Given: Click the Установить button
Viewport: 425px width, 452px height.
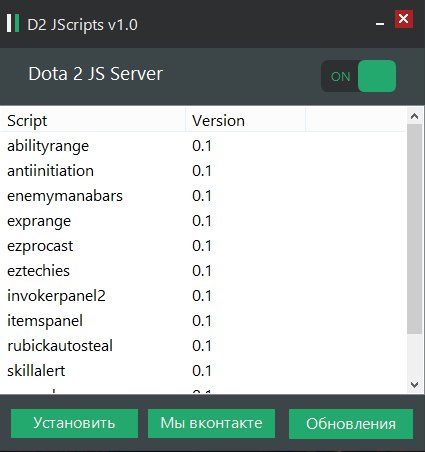Looking at the screenshot, I should point(74,423).
